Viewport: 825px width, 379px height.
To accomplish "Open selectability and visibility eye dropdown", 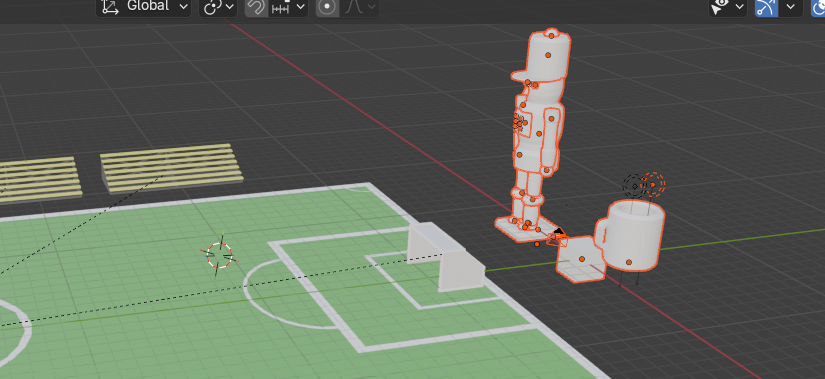I will (728, 7).
